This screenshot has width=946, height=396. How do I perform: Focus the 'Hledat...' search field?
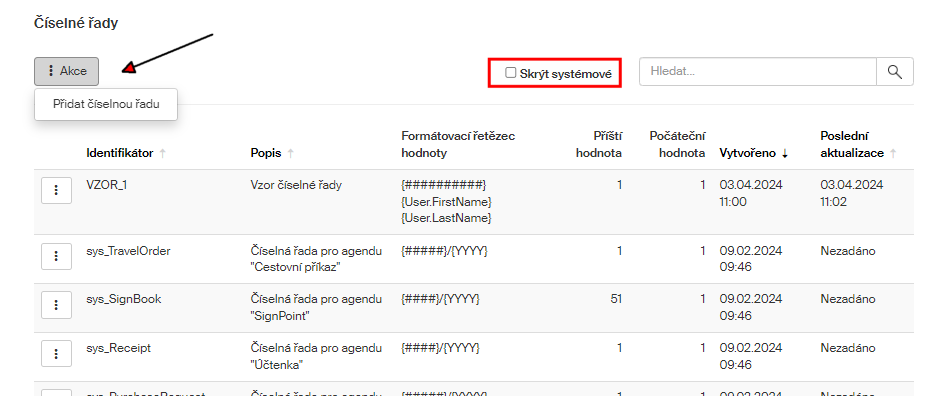(758, 71)
